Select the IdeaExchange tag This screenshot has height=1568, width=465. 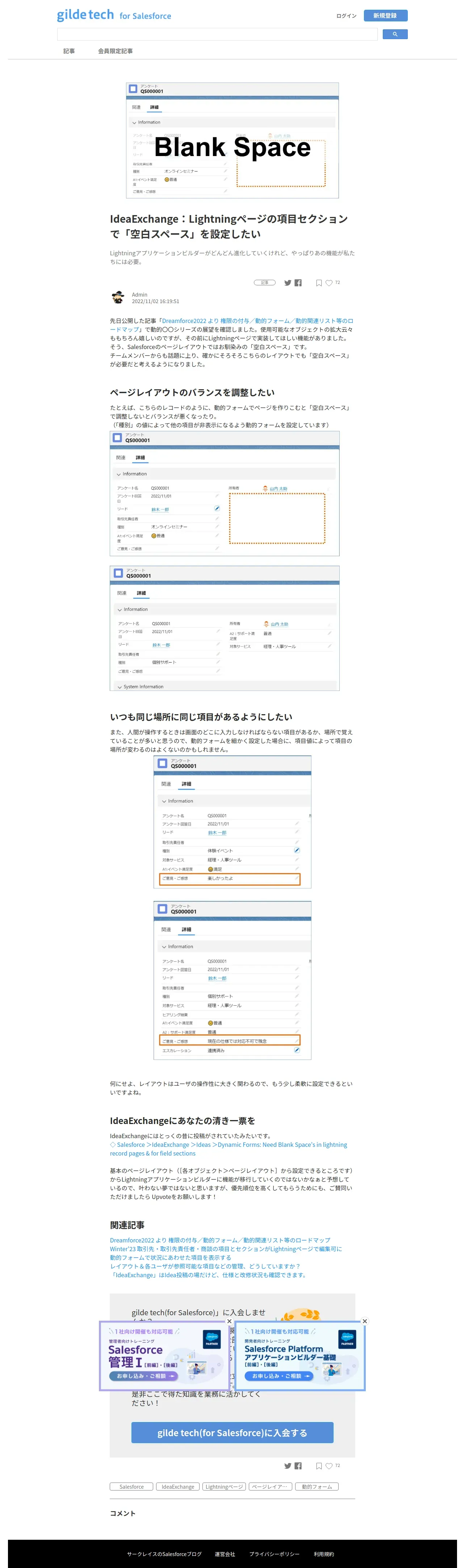[178, 1487]
